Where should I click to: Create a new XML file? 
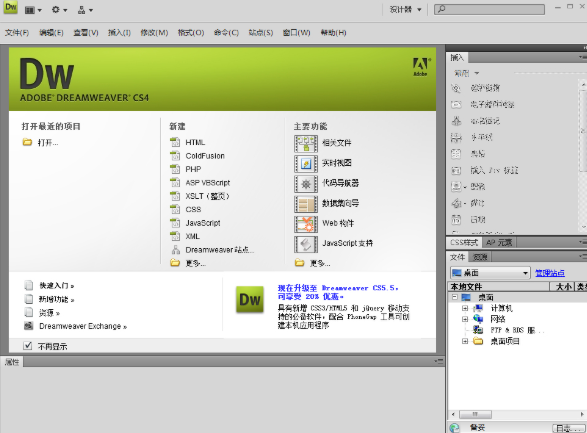185,237
